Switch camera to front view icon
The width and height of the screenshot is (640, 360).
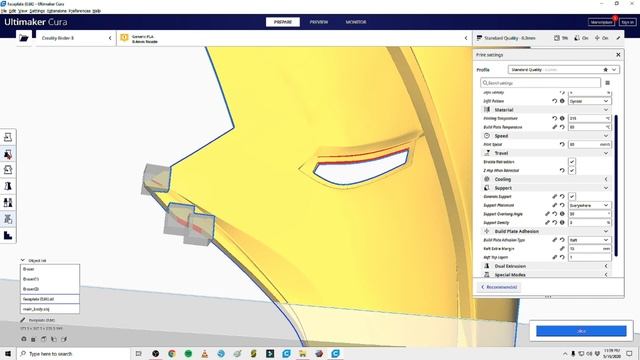[33, 339]
